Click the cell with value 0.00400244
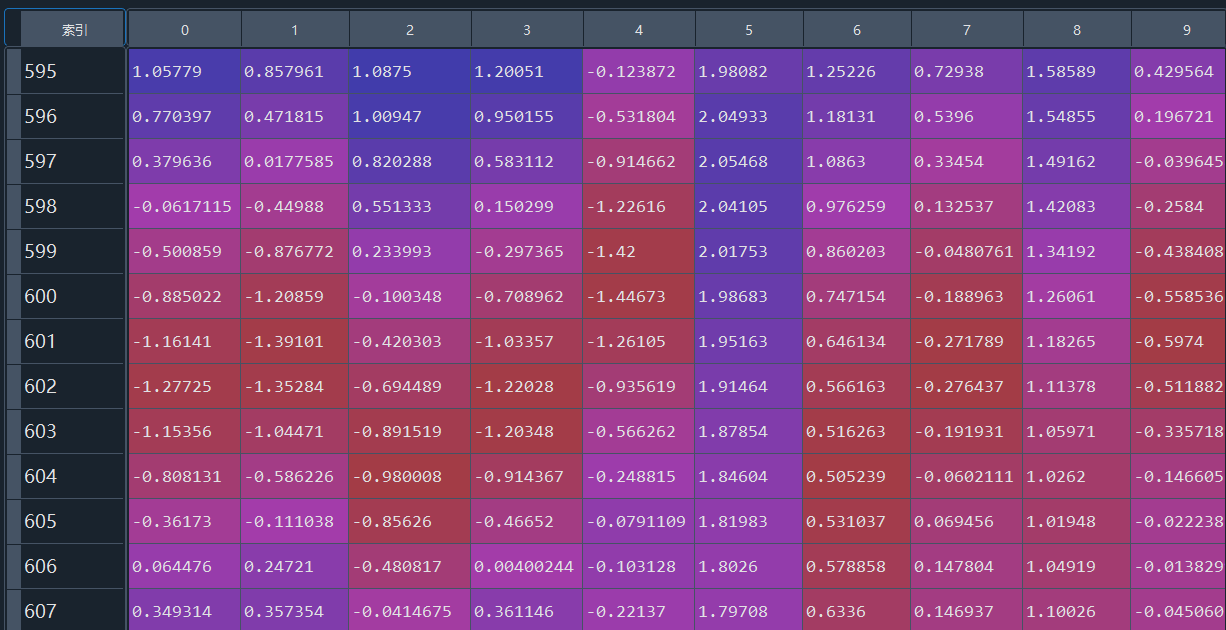The image size is (1226, 630). (527, 567)
